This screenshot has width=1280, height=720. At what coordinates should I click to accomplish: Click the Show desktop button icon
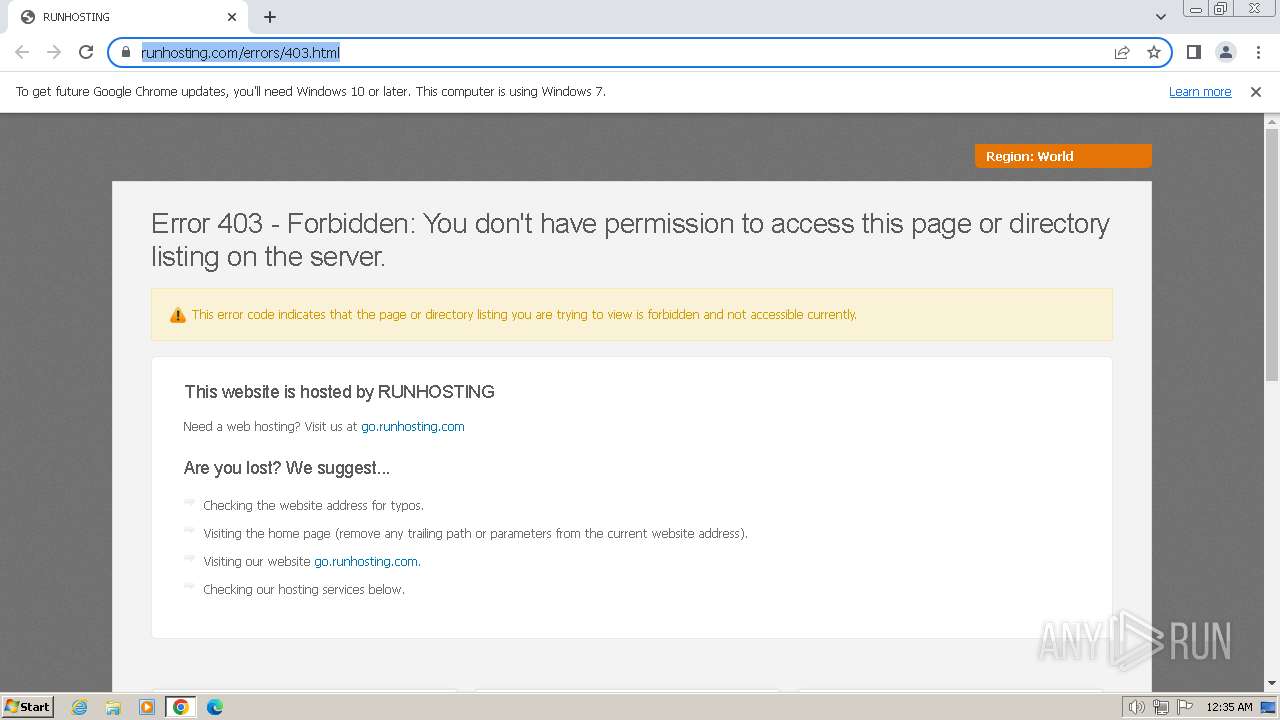1269,707
